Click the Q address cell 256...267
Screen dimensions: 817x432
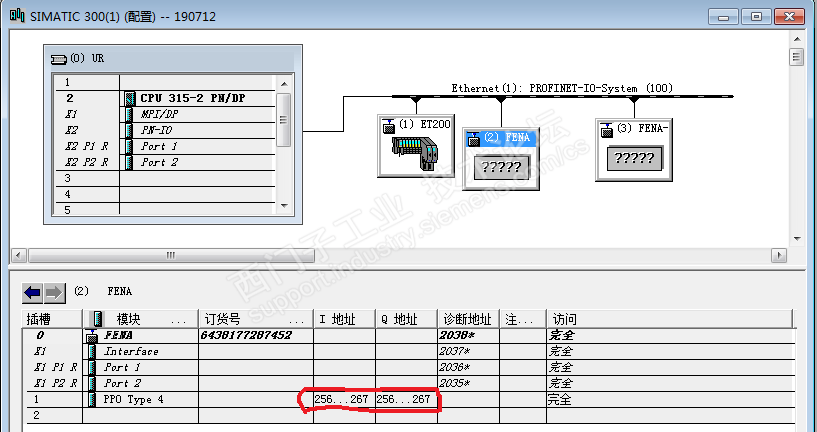point(406,400)
